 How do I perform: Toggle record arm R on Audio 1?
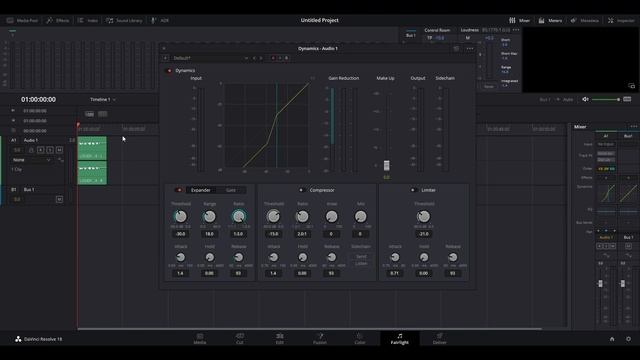pos(40,150)
